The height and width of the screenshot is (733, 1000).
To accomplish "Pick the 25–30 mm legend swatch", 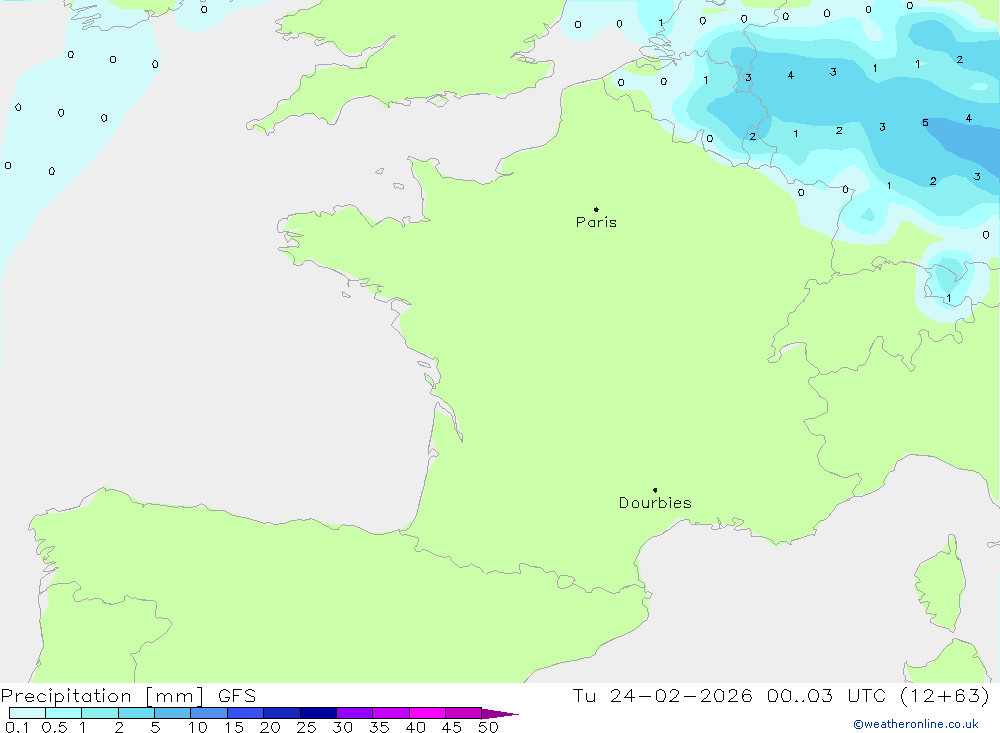I will pyautogui.click(x=318, y=713).
